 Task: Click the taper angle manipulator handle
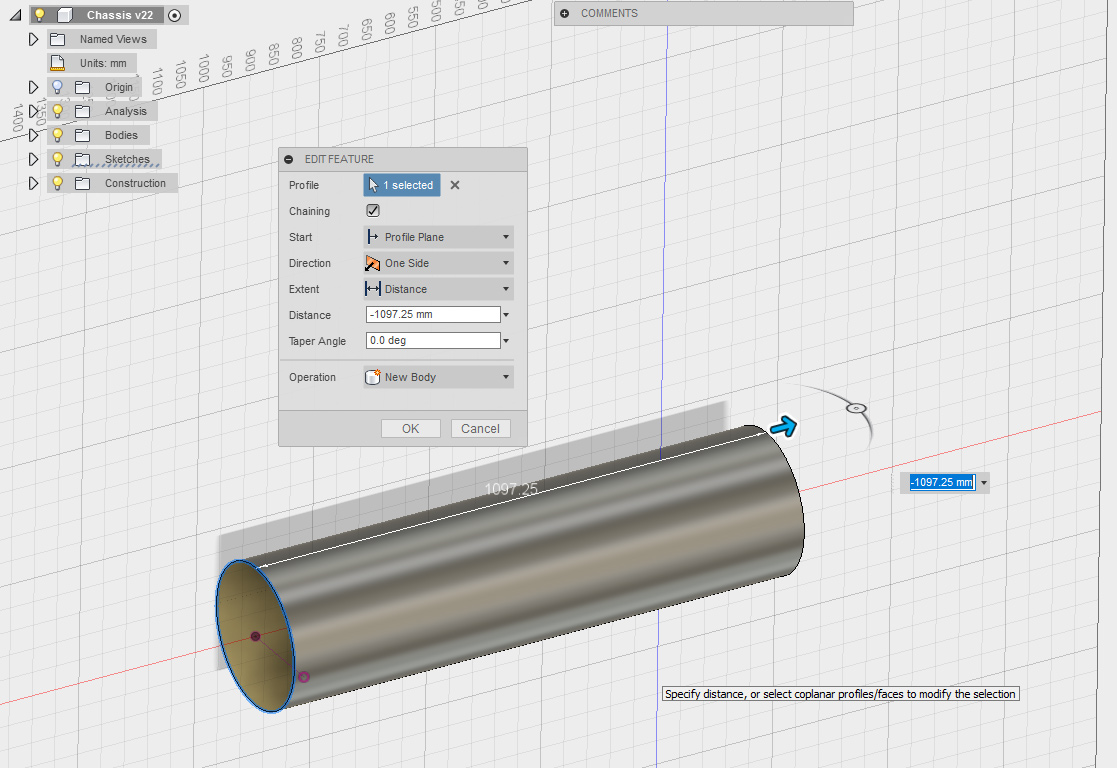[x=855, y=408]
